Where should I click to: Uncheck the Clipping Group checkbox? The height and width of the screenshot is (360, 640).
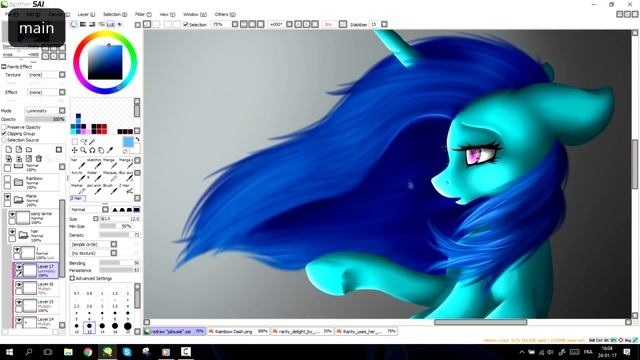coord(4,133)
